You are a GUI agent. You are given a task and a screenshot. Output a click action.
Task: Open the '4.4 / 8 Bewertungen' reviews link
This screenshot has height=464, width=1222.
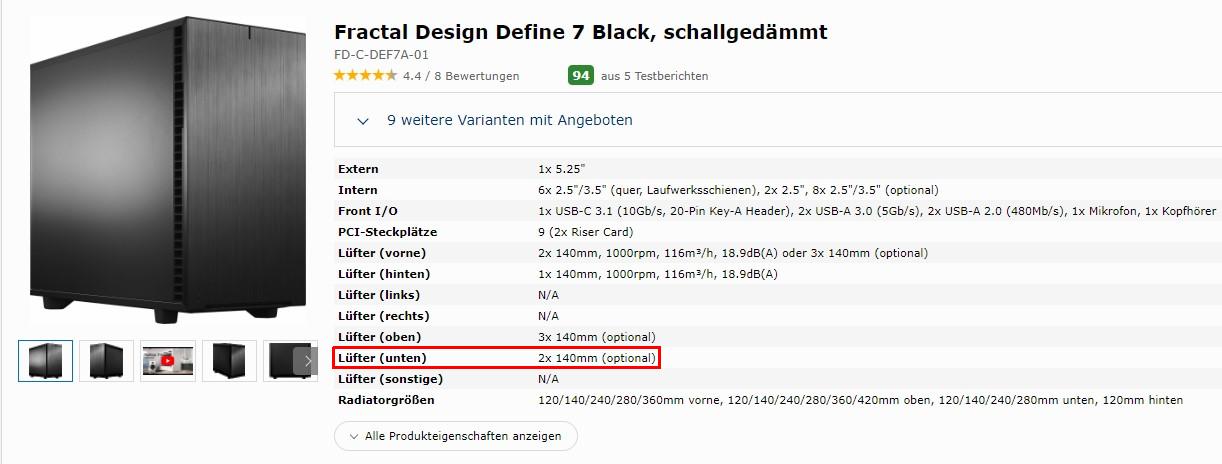point(461,76)
